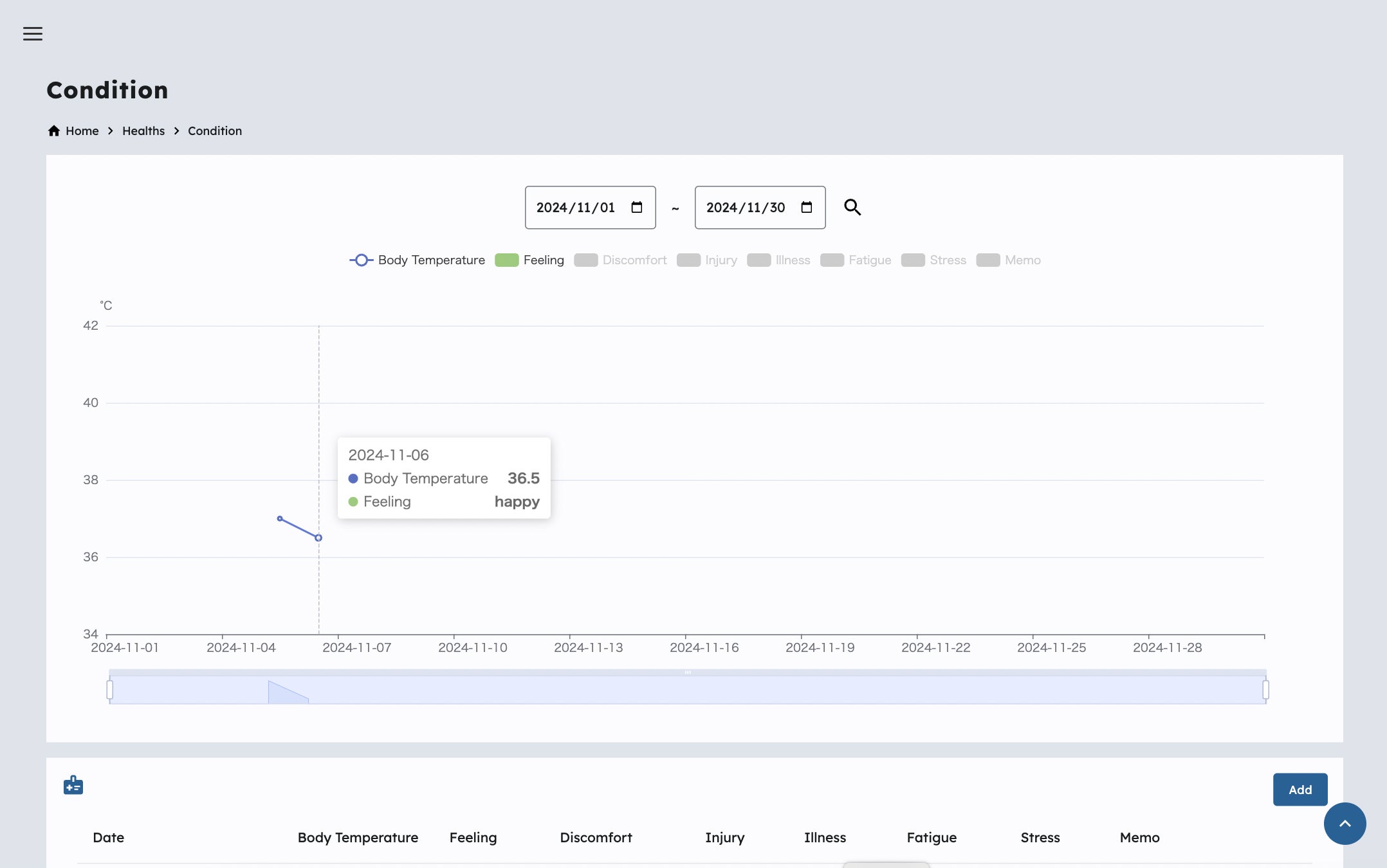Click the left zoom slider handle
Screen dimensions: 1387x868
[x=110, y=690]
